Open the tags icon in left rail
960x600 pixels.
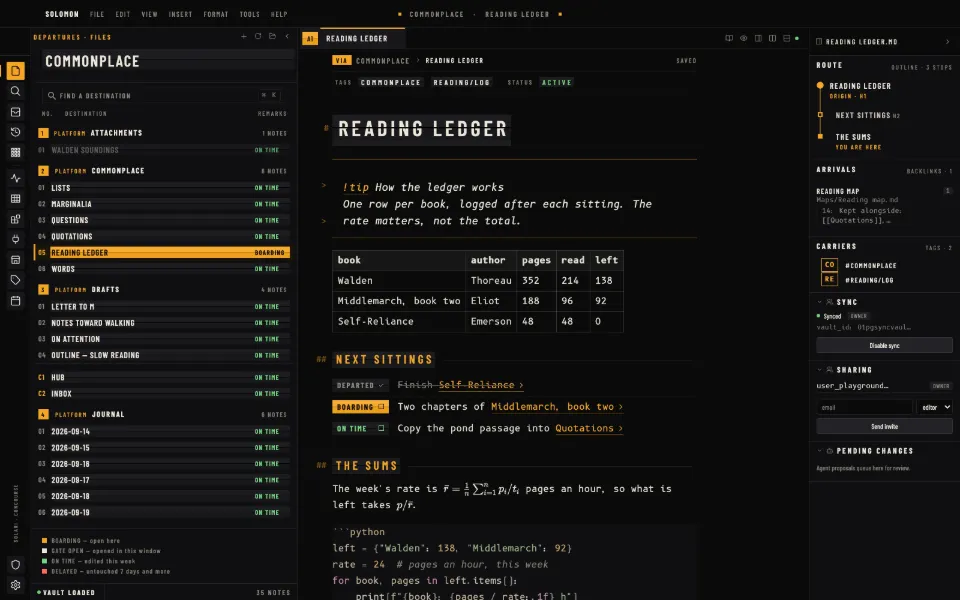coord(15,280)
